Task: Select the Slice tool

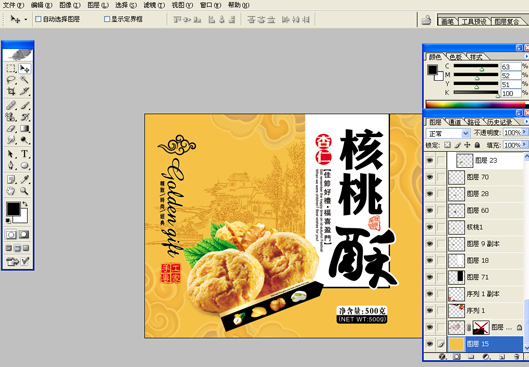Action: click(x=24, y=91)
